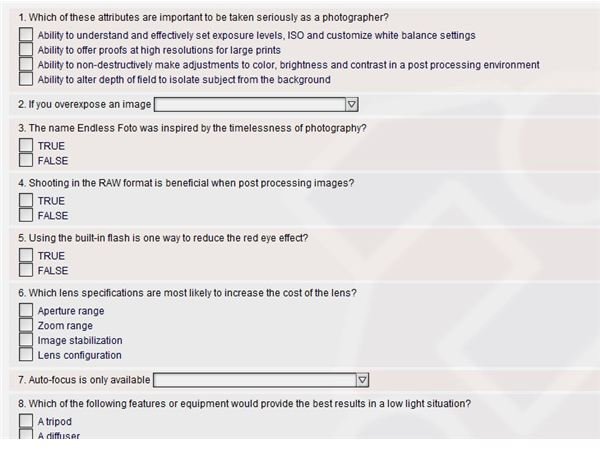Select the non-destructive adjustments ability checkbox
This screenshot has height=449, width=600.
pyautogui.click(x=26, y=64)
